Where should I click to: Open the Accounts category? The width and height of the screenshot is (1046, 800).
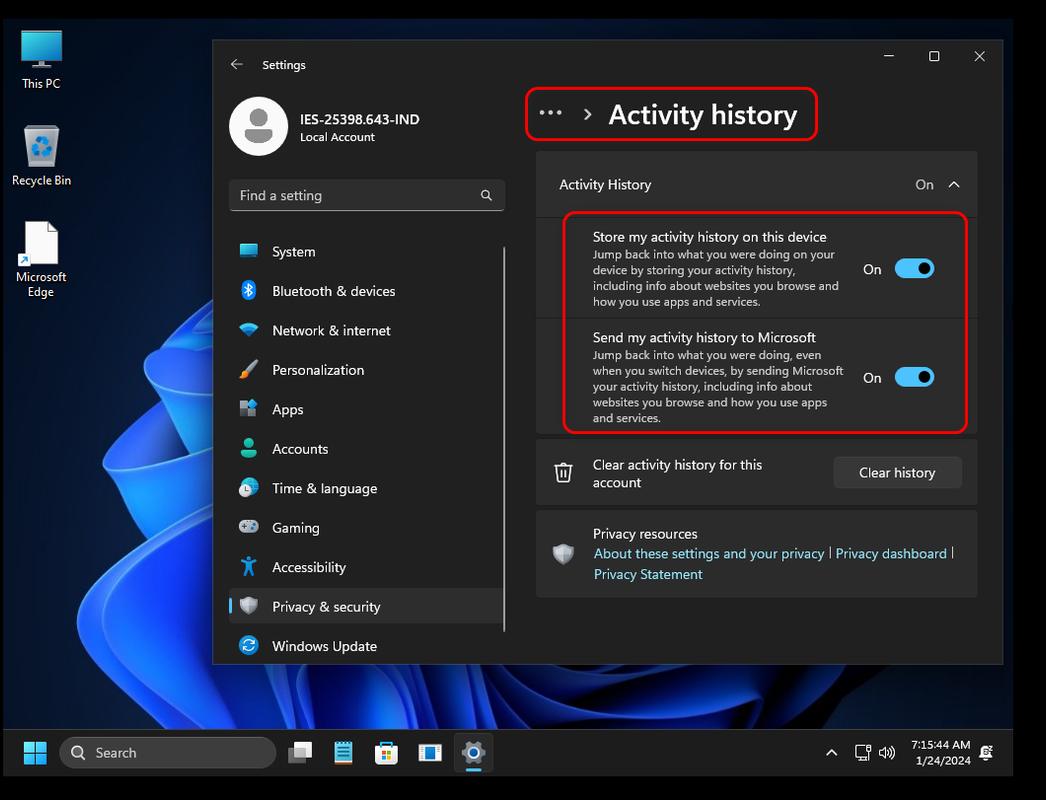366,448
